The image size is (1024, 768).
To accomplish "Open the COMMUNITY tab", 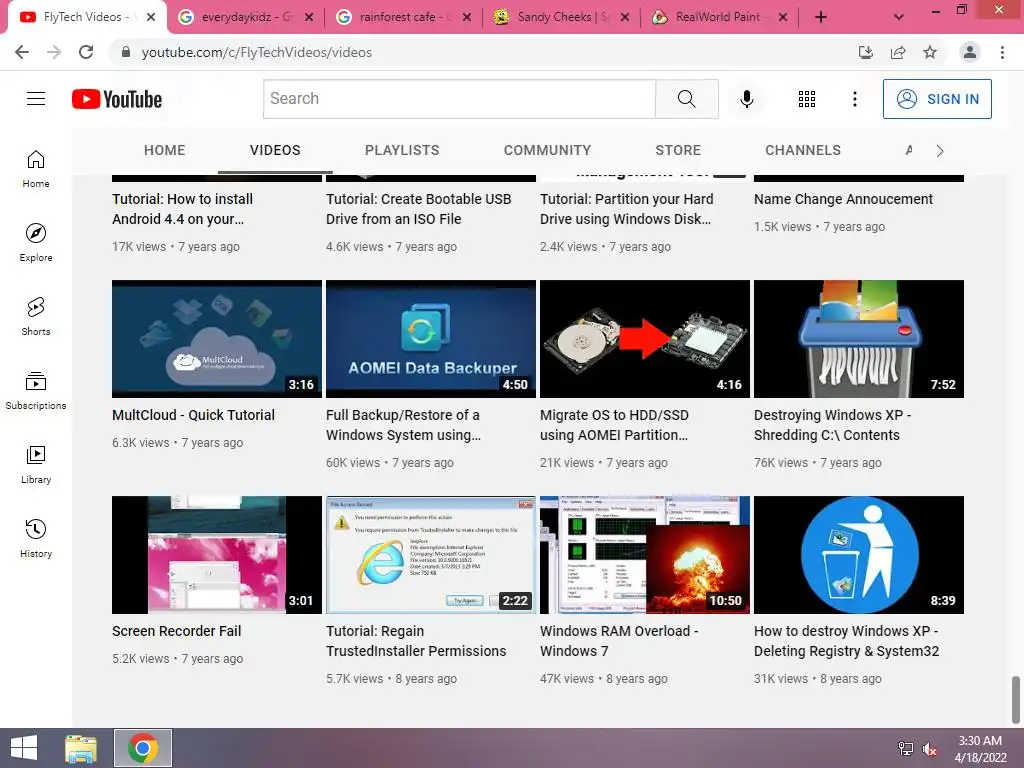I will click(547, 150).
